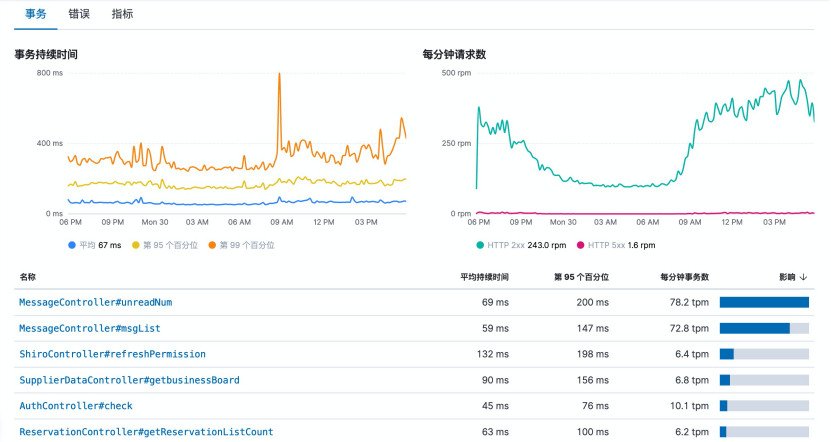831x442 pixels.
Task: Switch to the 事务 tab
Action: pyautogui.click(x=34, y=15)
